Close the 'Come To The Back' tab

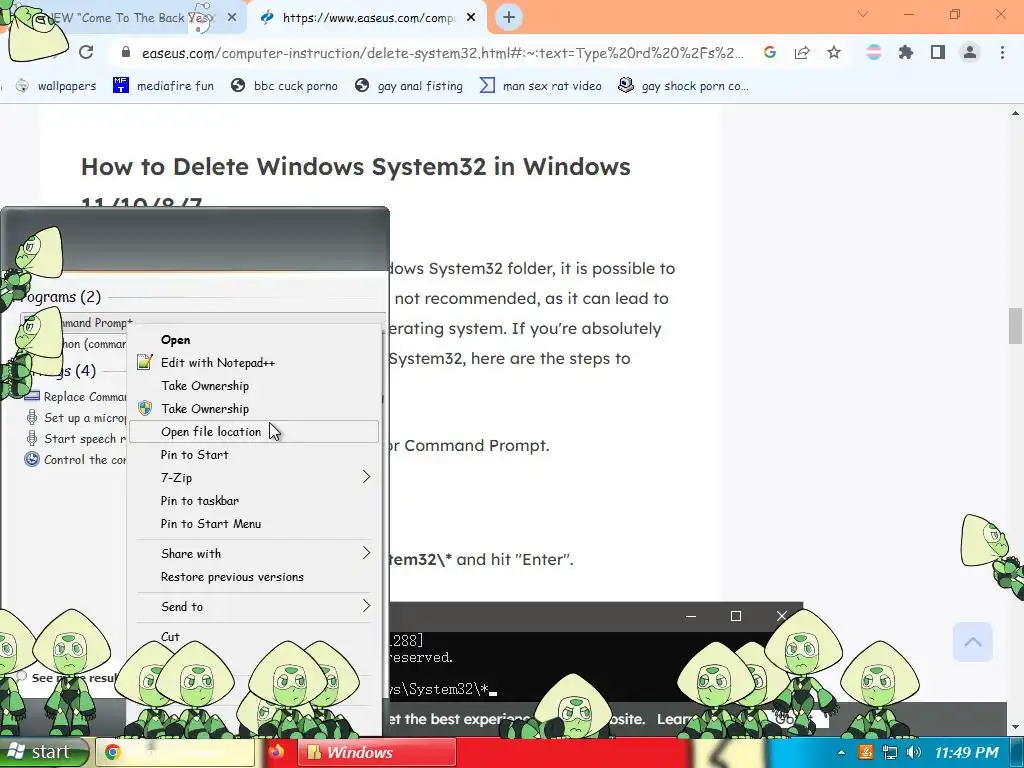coord(232,18)
